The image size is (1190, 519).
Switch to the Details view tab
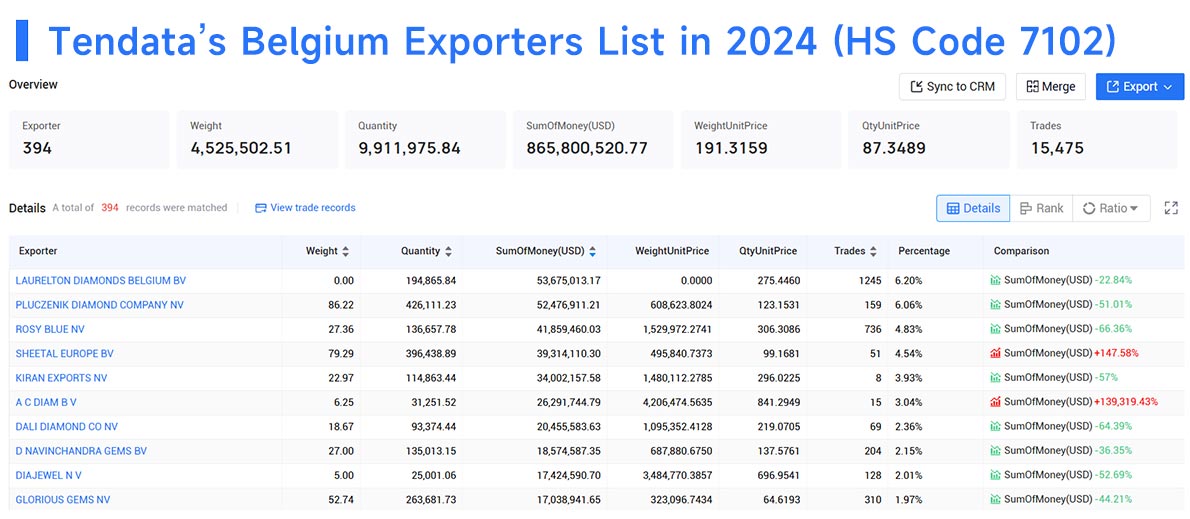[x=973, y=208]
